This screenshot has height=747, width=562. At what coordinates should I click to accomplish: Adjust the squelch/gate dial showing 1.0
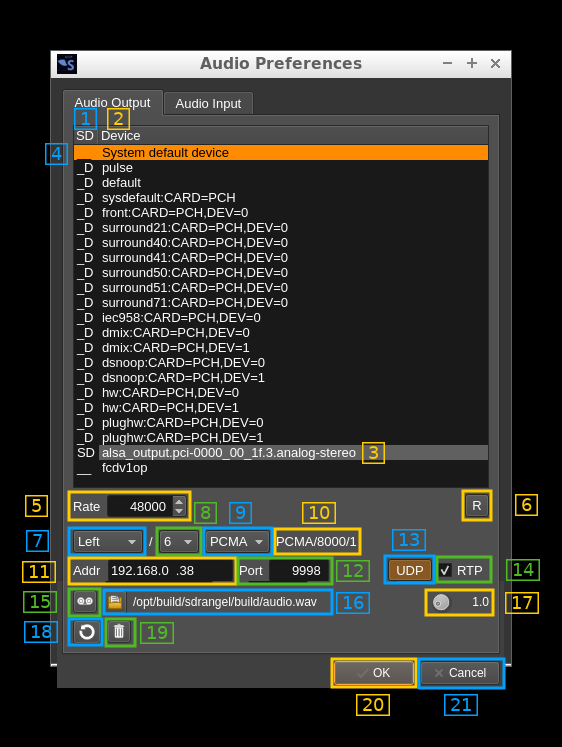point(441,602)
